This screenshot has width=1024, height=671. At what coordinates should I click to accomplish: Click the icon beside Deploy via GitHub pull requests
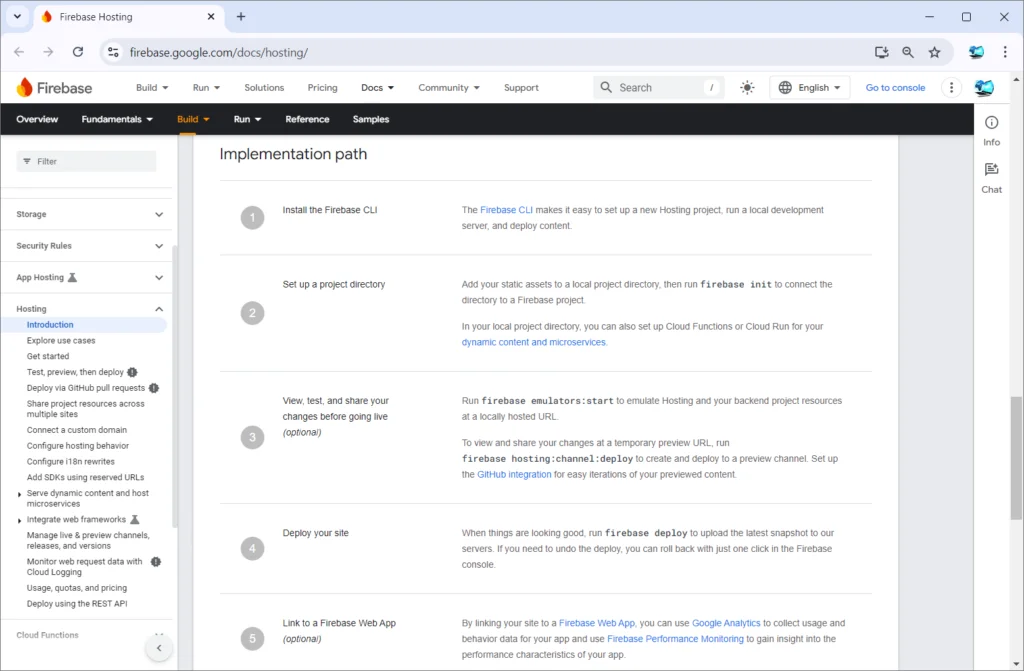coord(153,388)
